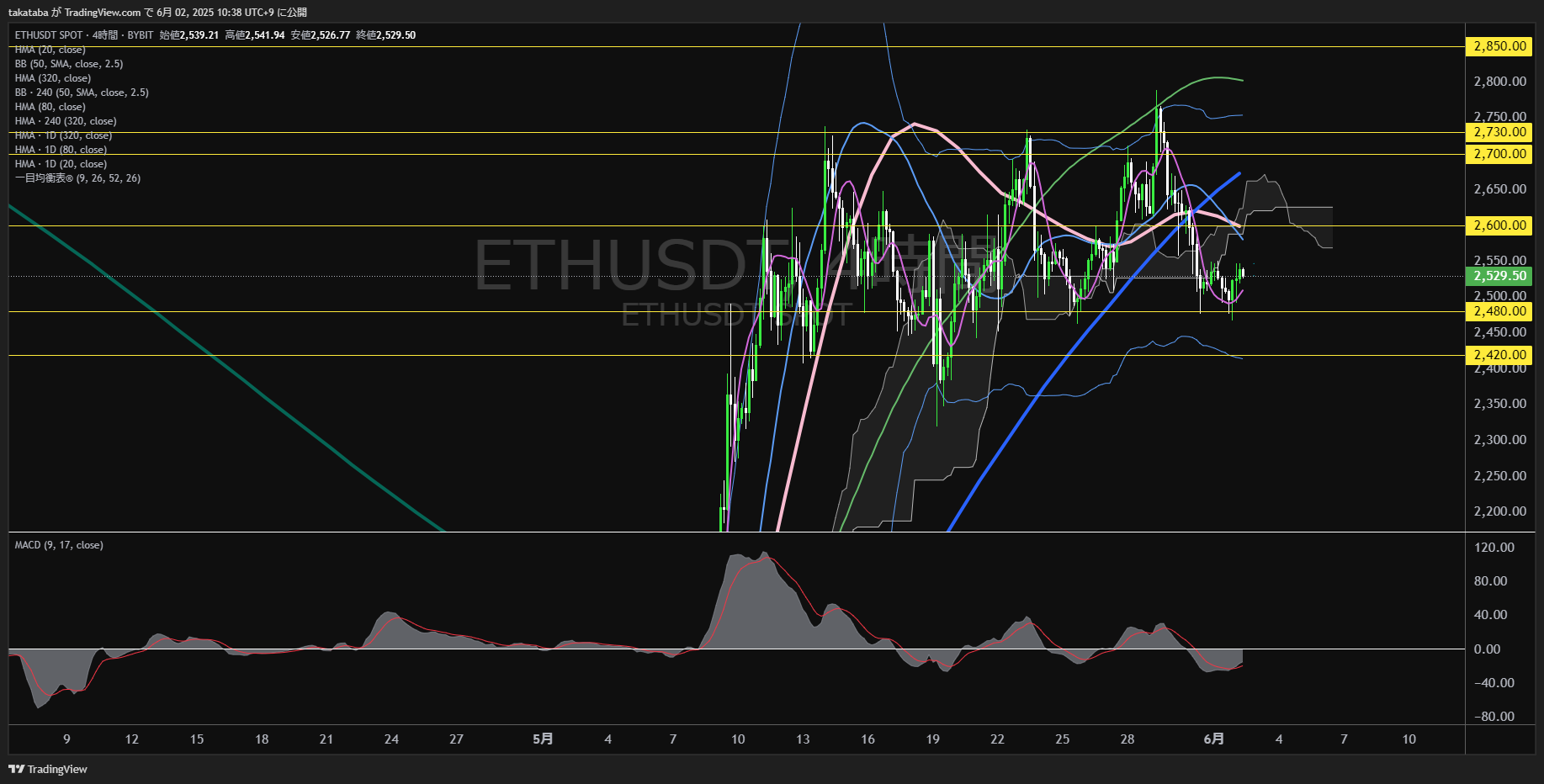Click the 2,300.00 price axis tick
The width and height of the screenshot is (1544, 784).
(x=1499, y=440)
